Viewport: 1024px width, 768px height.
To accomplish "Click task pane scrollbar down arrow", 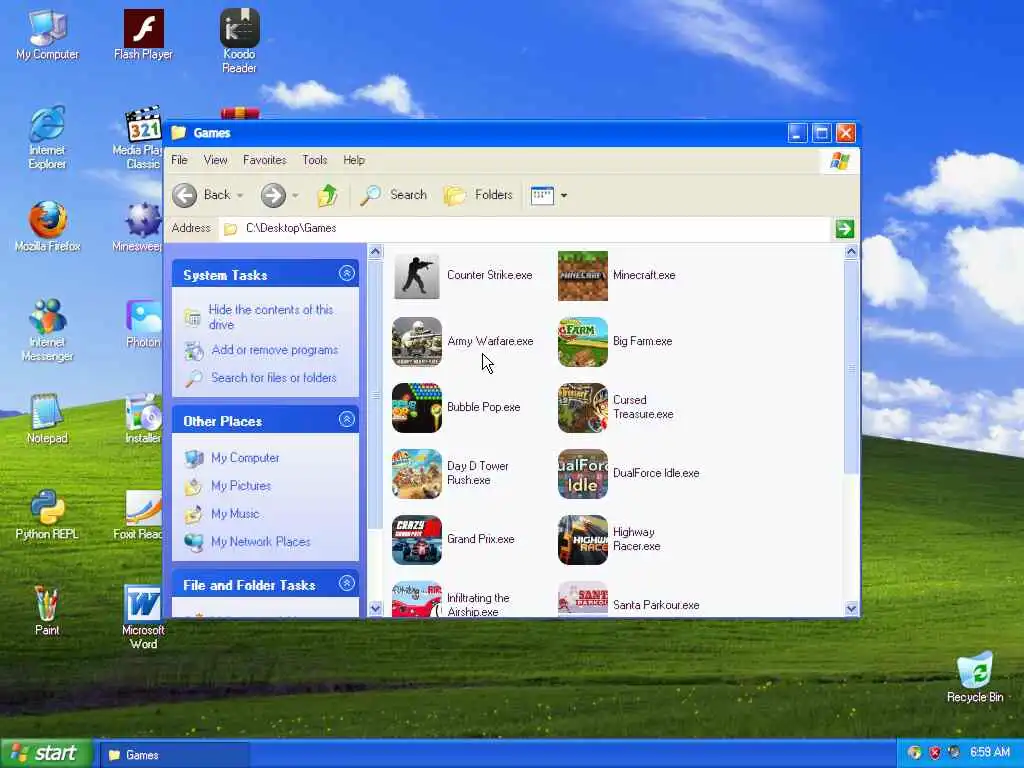I will [376, 609].
